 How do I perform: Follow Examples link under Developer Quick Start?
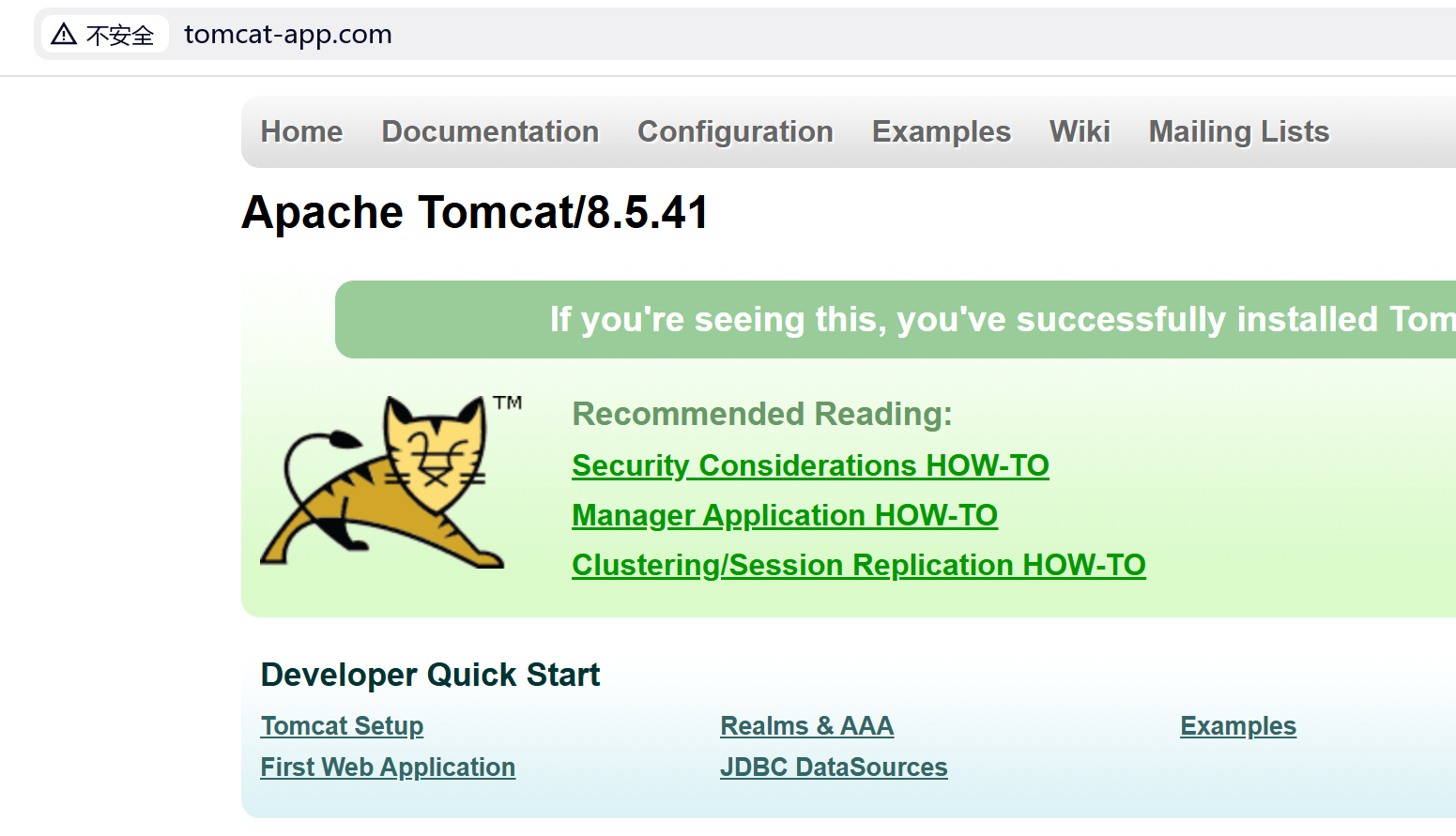tap(1238, 726)
